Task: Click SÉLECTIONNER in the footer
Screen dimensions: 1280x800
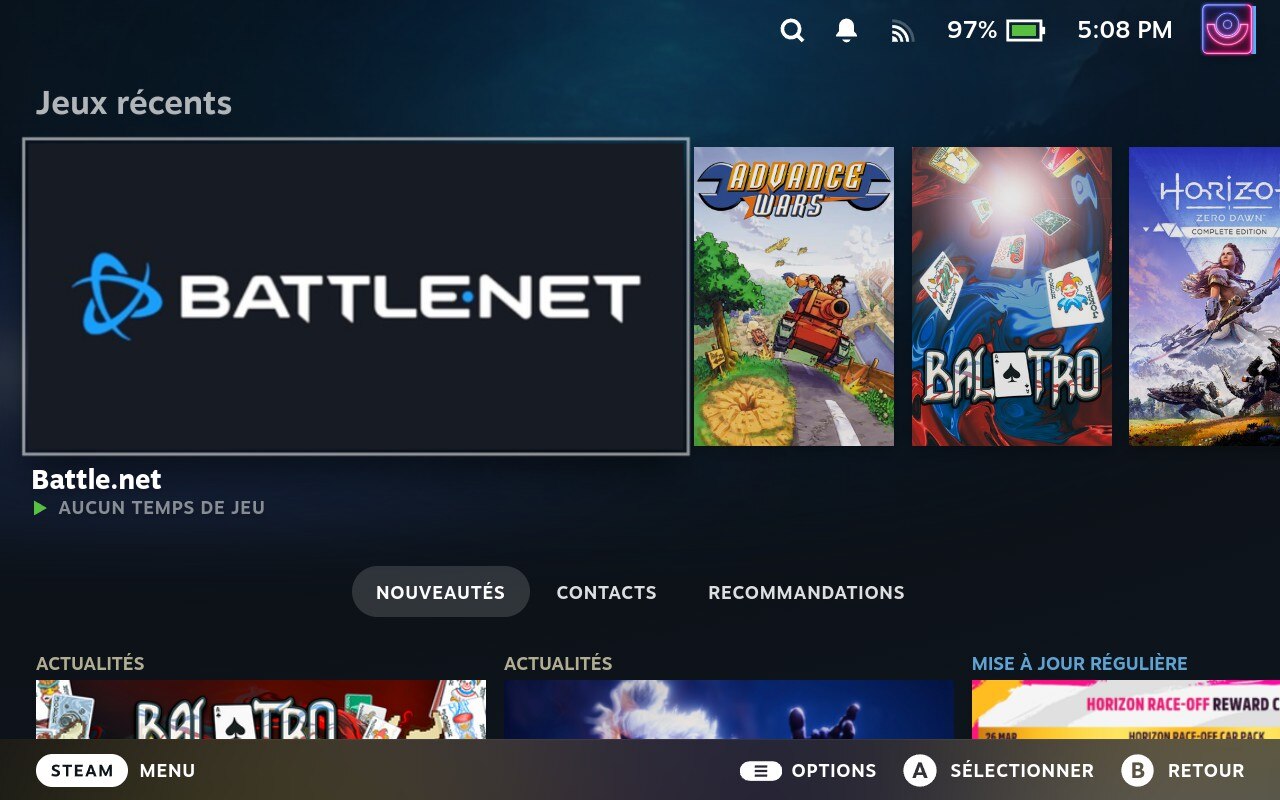Action: coord(1022,771)
